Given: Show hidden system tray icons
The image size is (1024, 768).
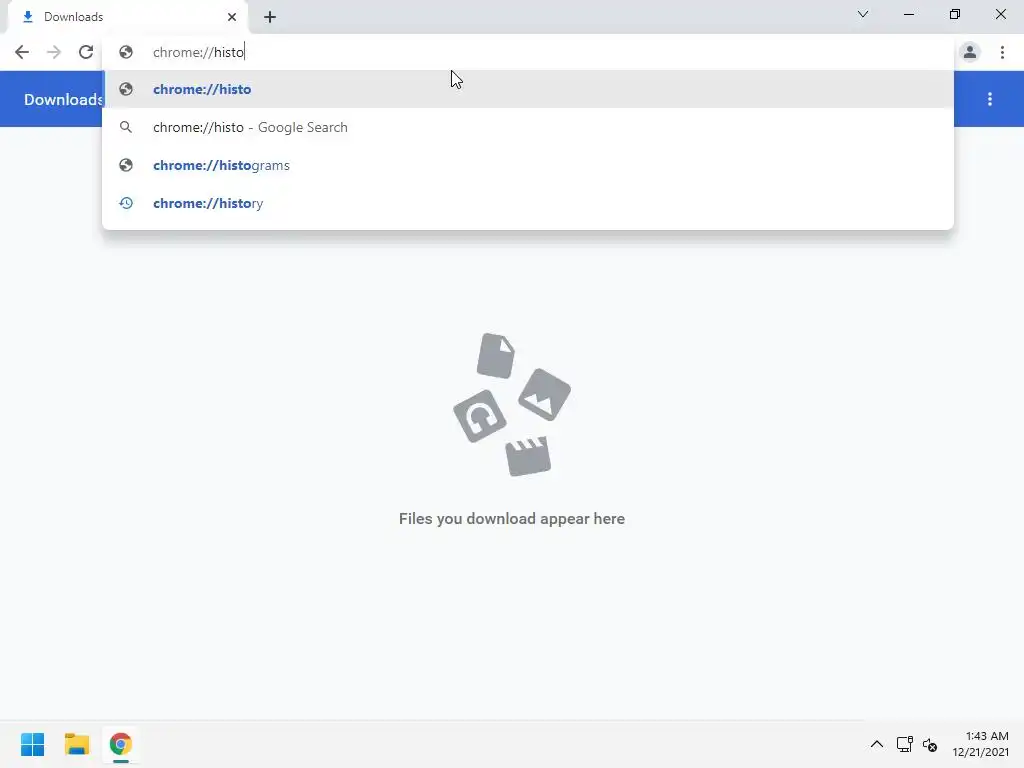Looking at the screenshot, I should click(x=876, y=744).
